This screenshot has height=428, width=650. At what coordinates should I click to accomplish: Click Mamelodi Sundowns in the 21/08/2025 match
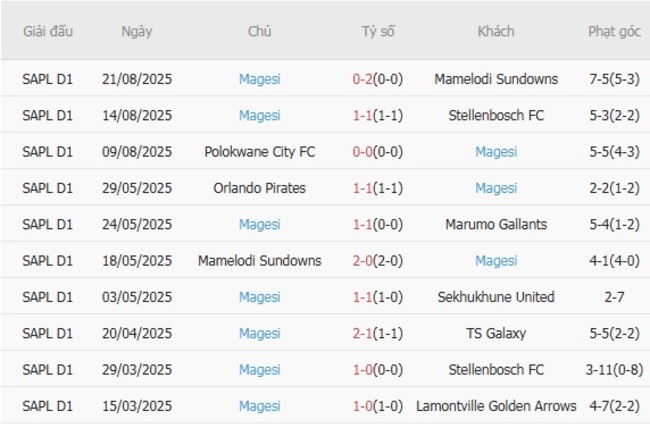(x=496, y=79)
